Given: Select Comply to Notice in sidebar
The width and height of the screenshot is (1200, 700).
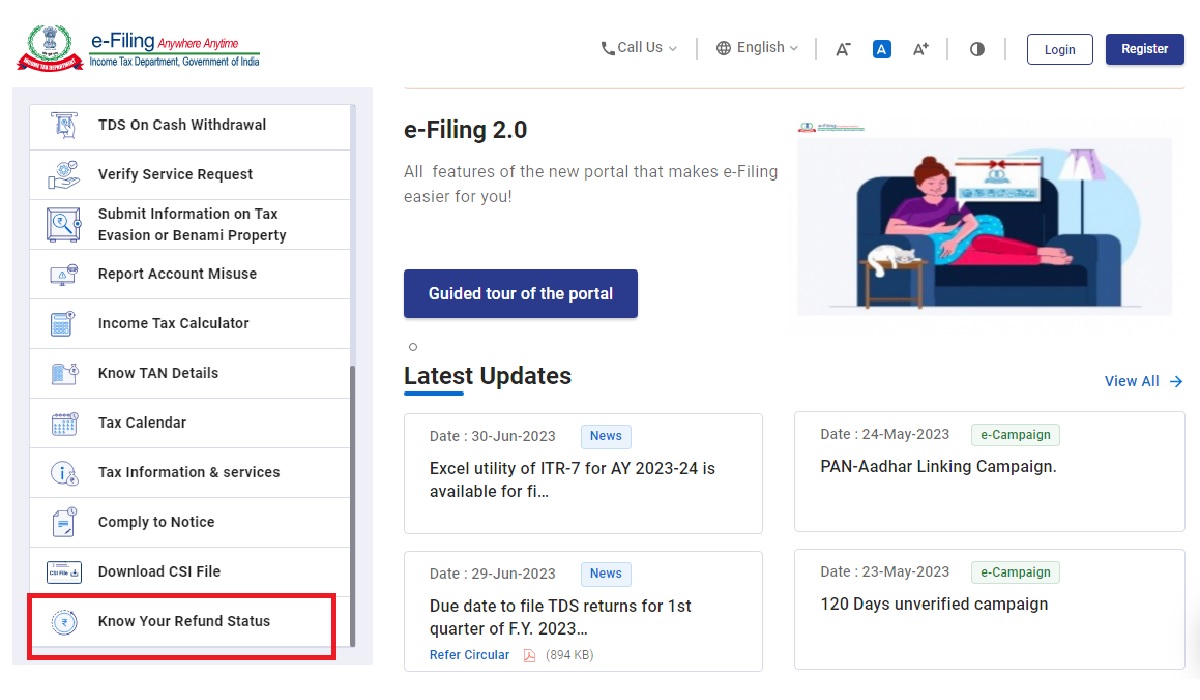Looking at the screenshot, I should 156,522.
